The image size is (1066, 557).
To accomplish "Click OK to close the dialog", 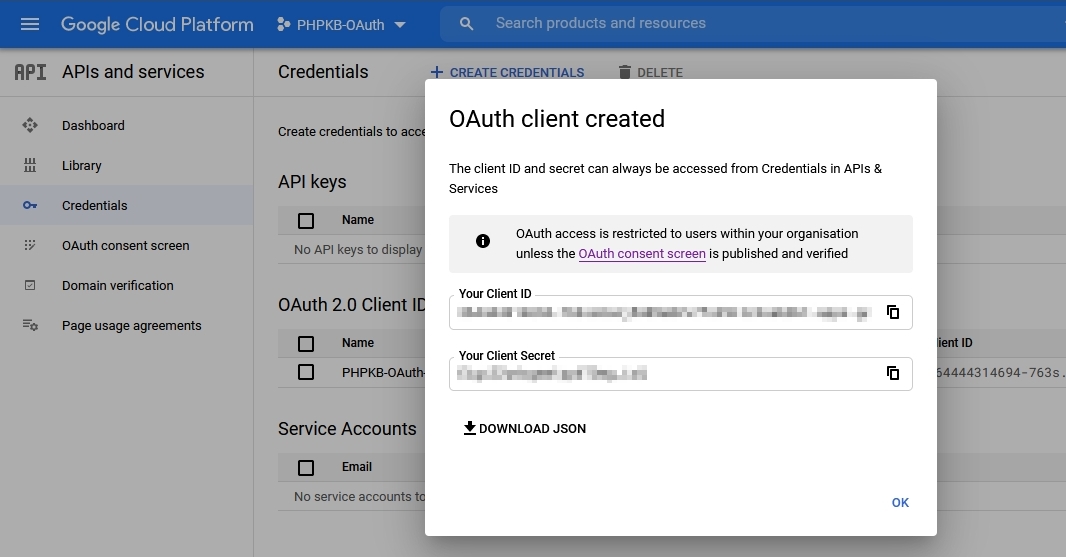I will click(x=900, y=503).
